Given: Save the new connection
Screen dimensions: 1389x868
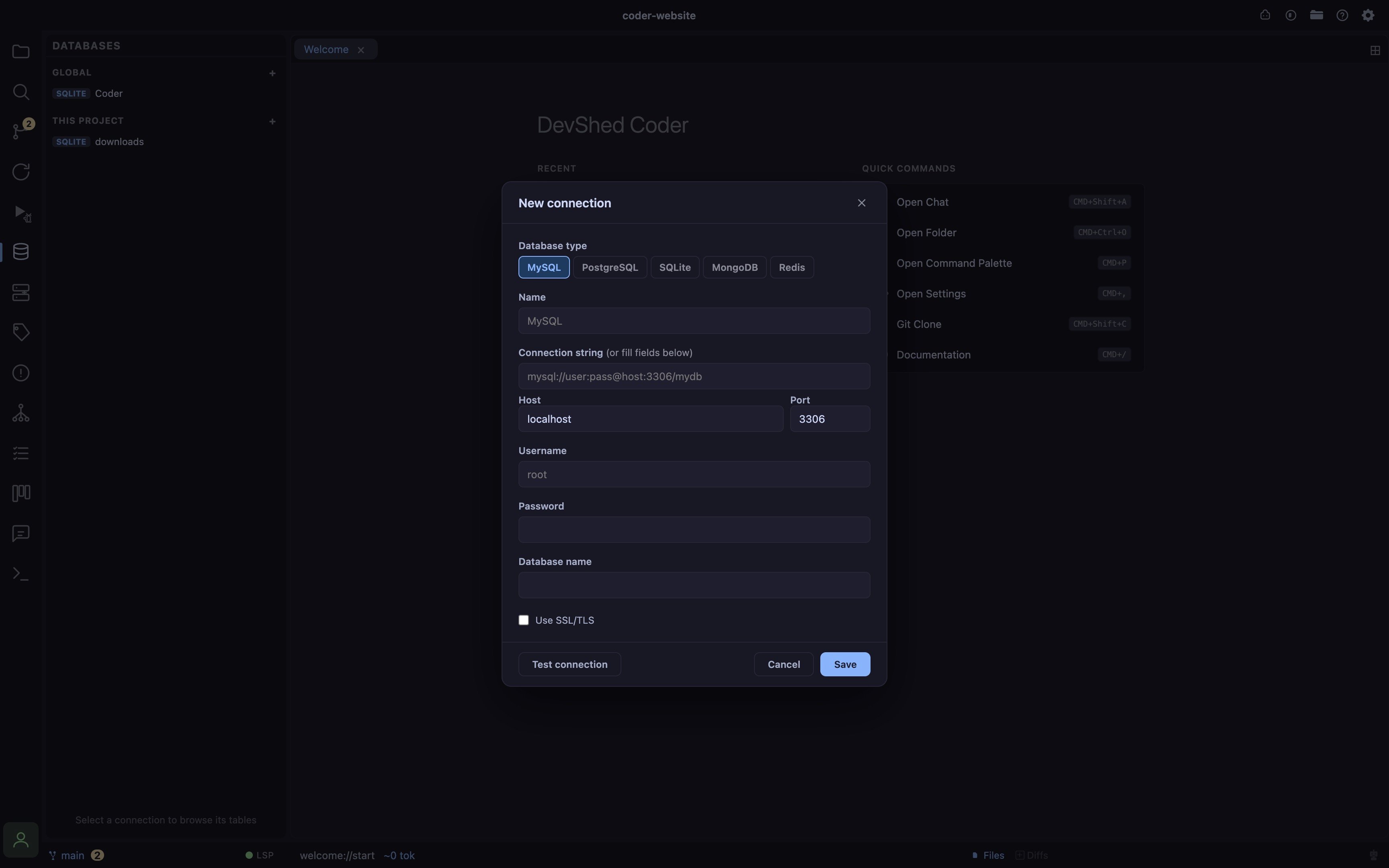Looking at the screenshot, I should (845, 664).
